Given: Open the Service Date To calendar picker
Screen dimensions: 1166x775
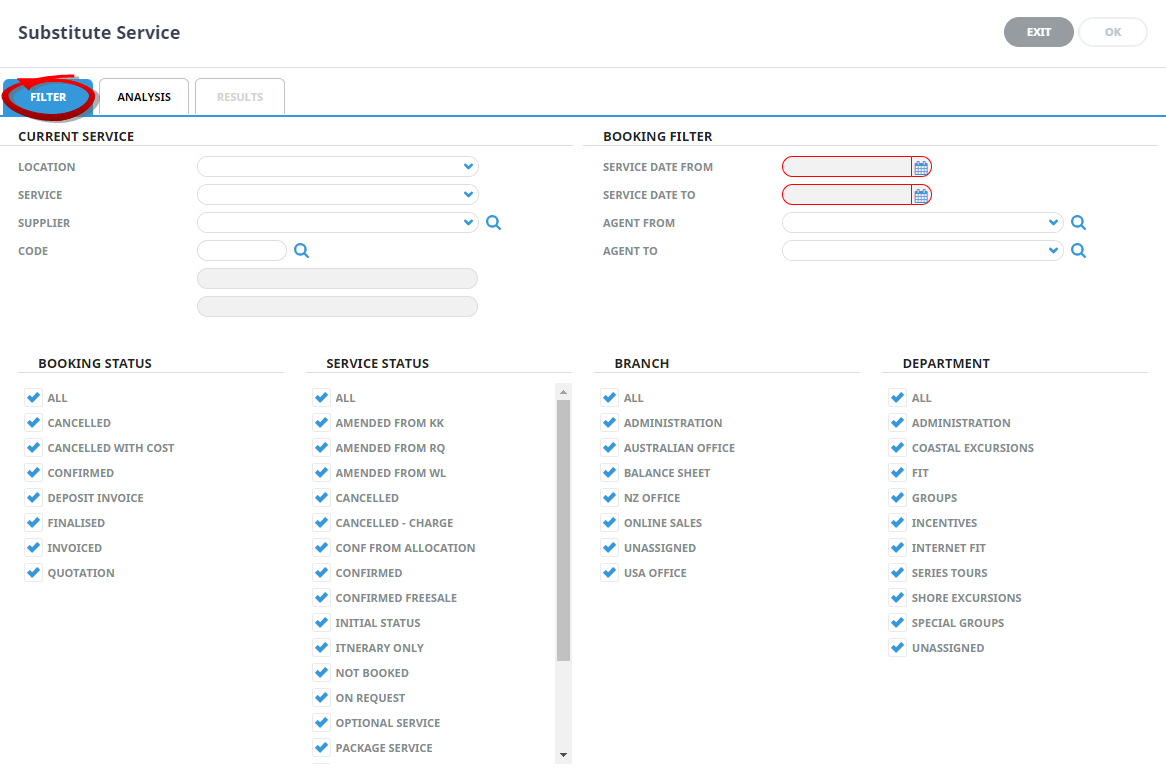Looking at the screenshot, I should pyautogui.click(x=921, y=196).
